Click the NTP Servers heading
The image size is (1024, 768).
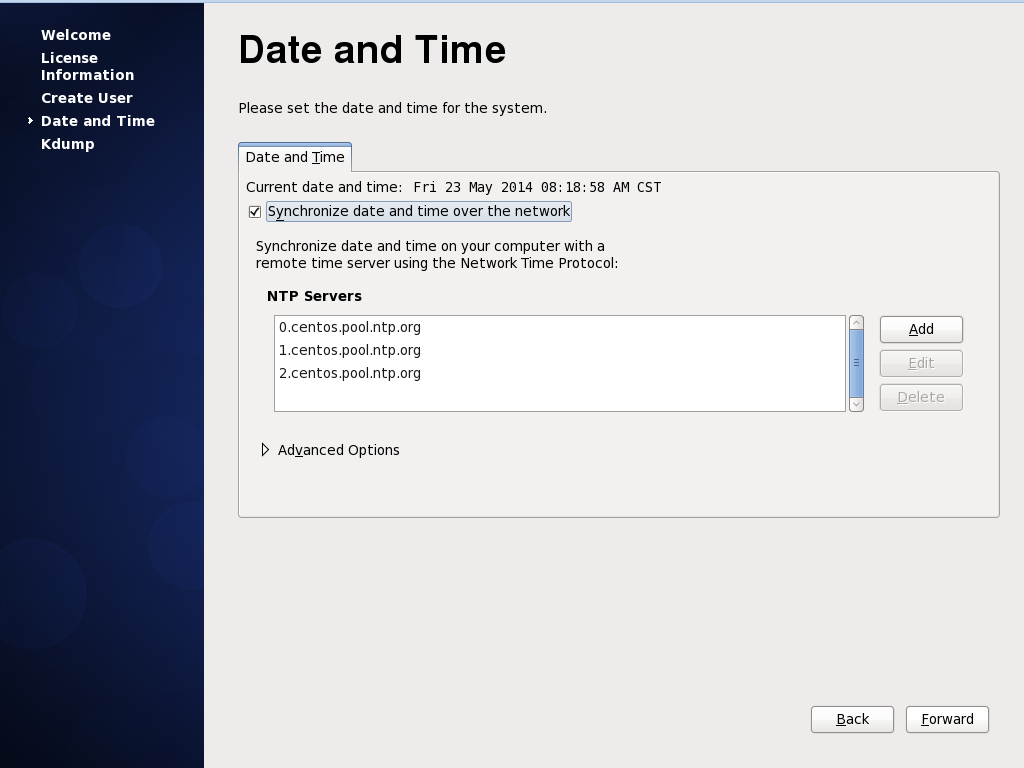(314, 296)
